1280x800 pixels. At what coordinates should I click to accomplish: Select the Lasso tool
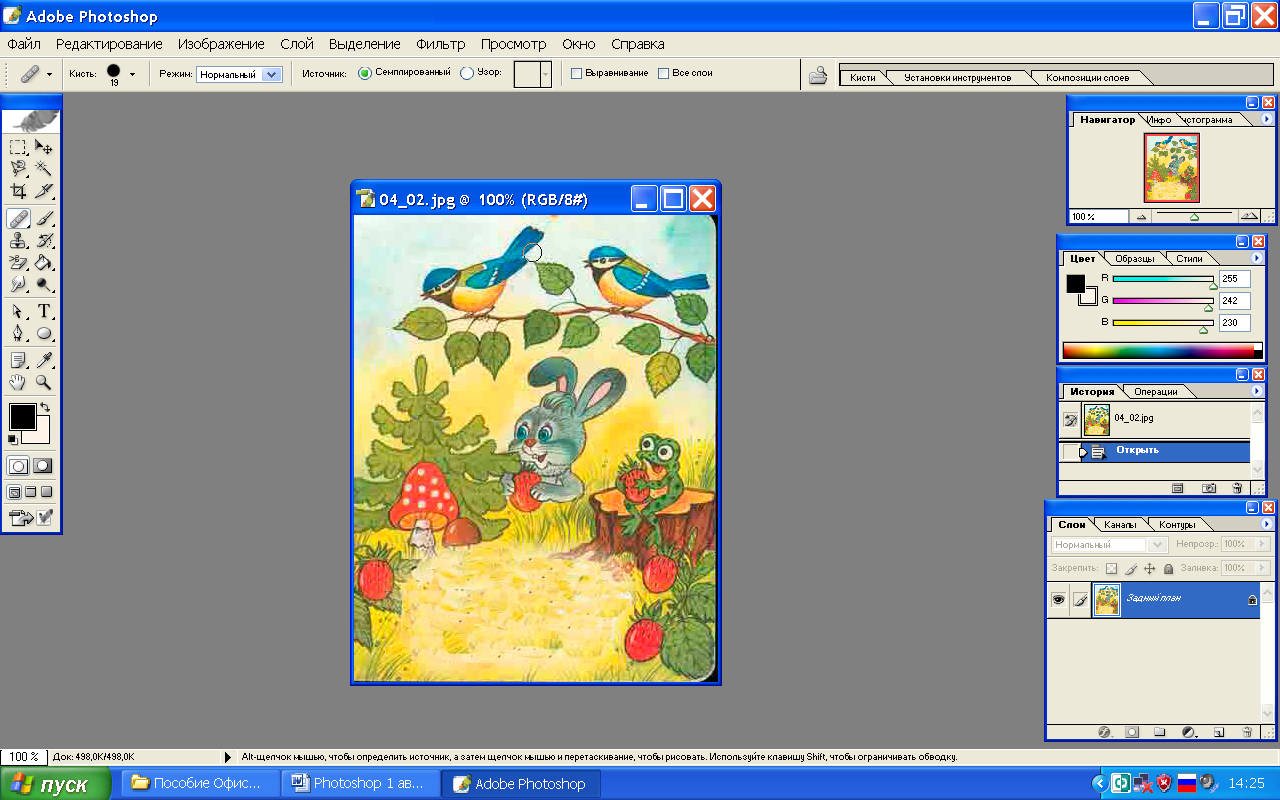[18, 169]
